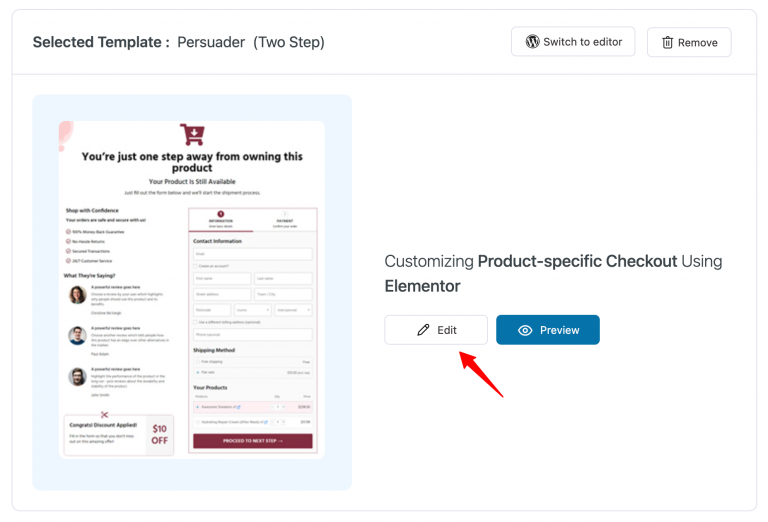Screen dimensions: 768x522
Task: Click the Email input field
Action: [x=253, y=254]
